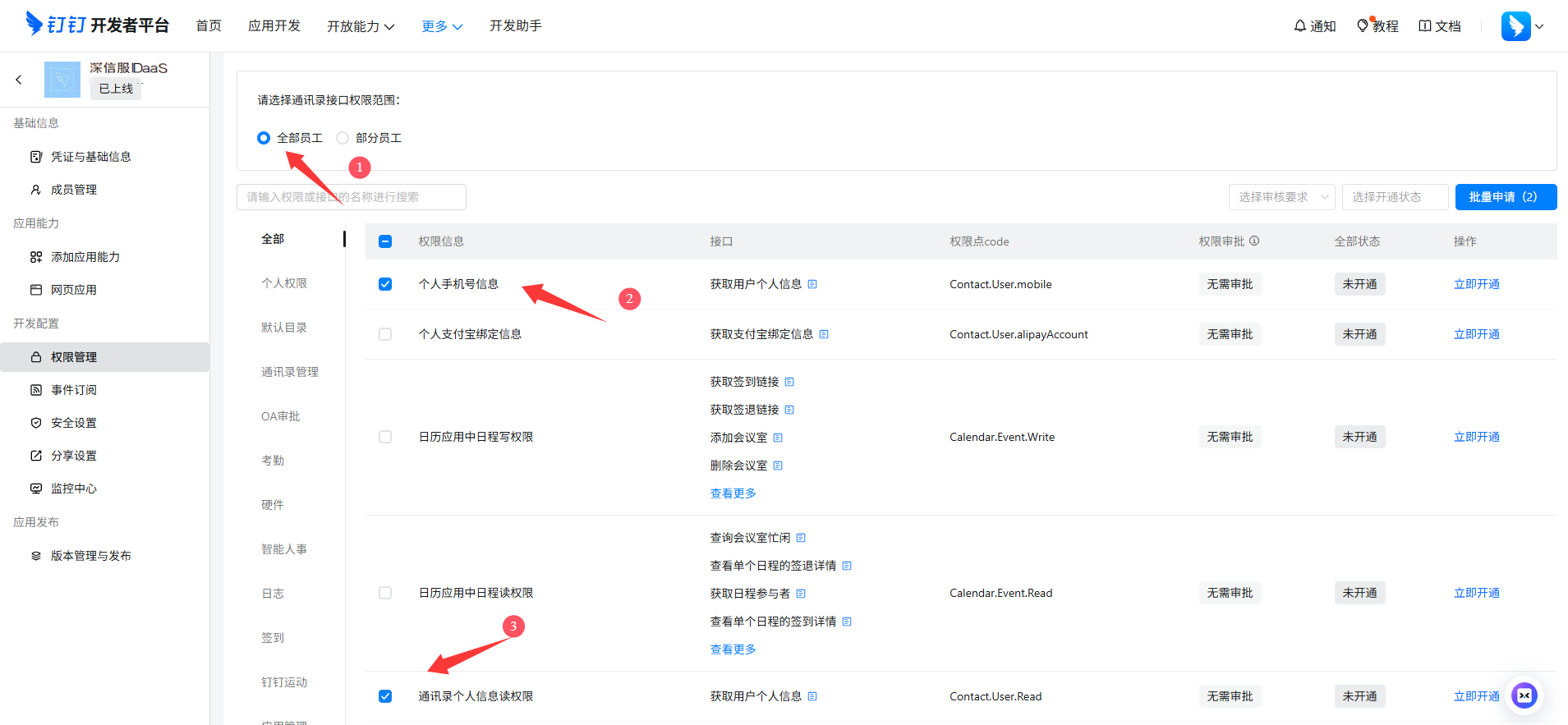The width and height of the screenshot is (1568, 725).
Task: Click the back arrow beside app name
Action: [x=19, y=80]
